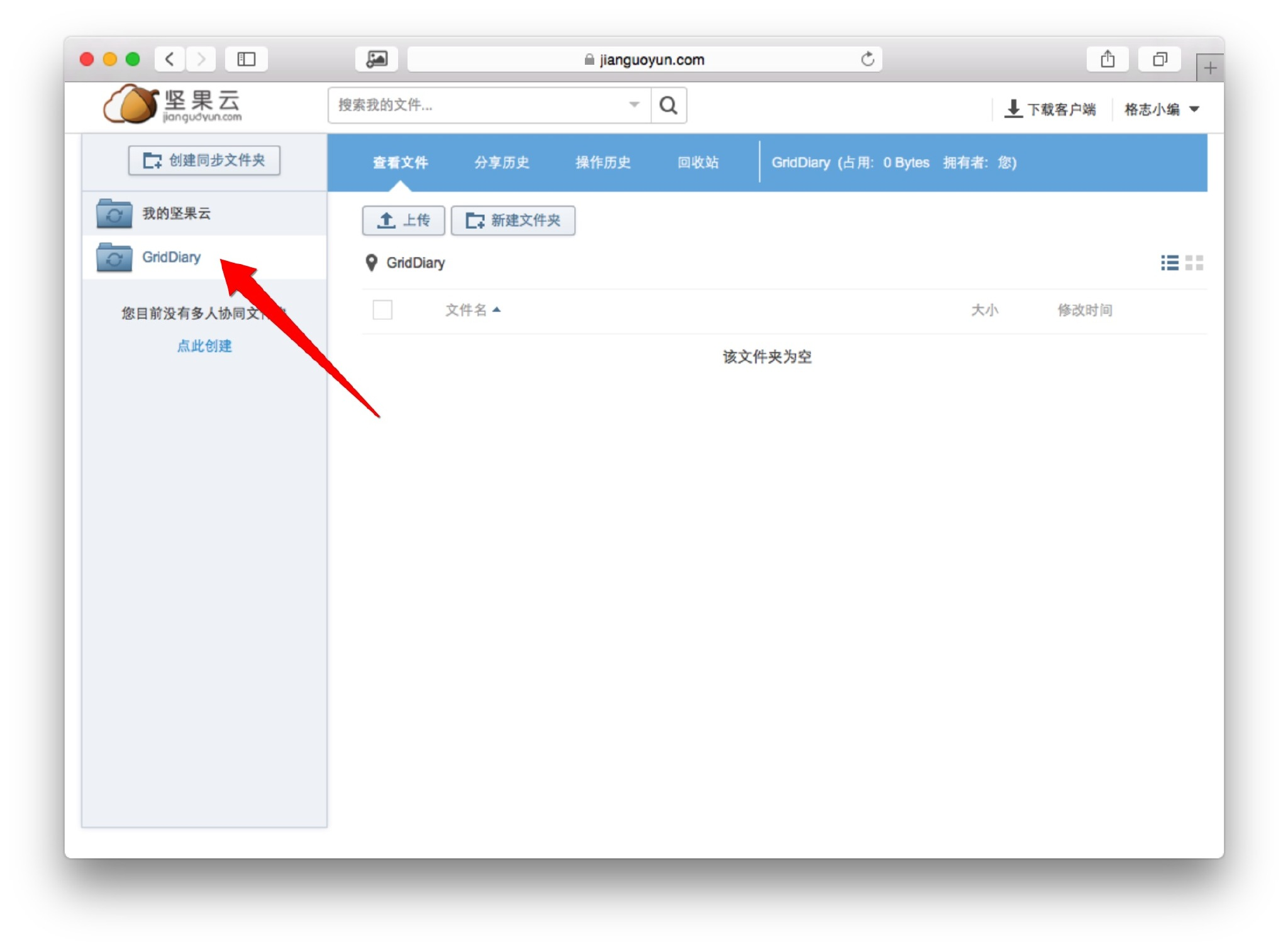Click the Safari share icon
Screen dimensions: 1288x950
[1107, 59]
